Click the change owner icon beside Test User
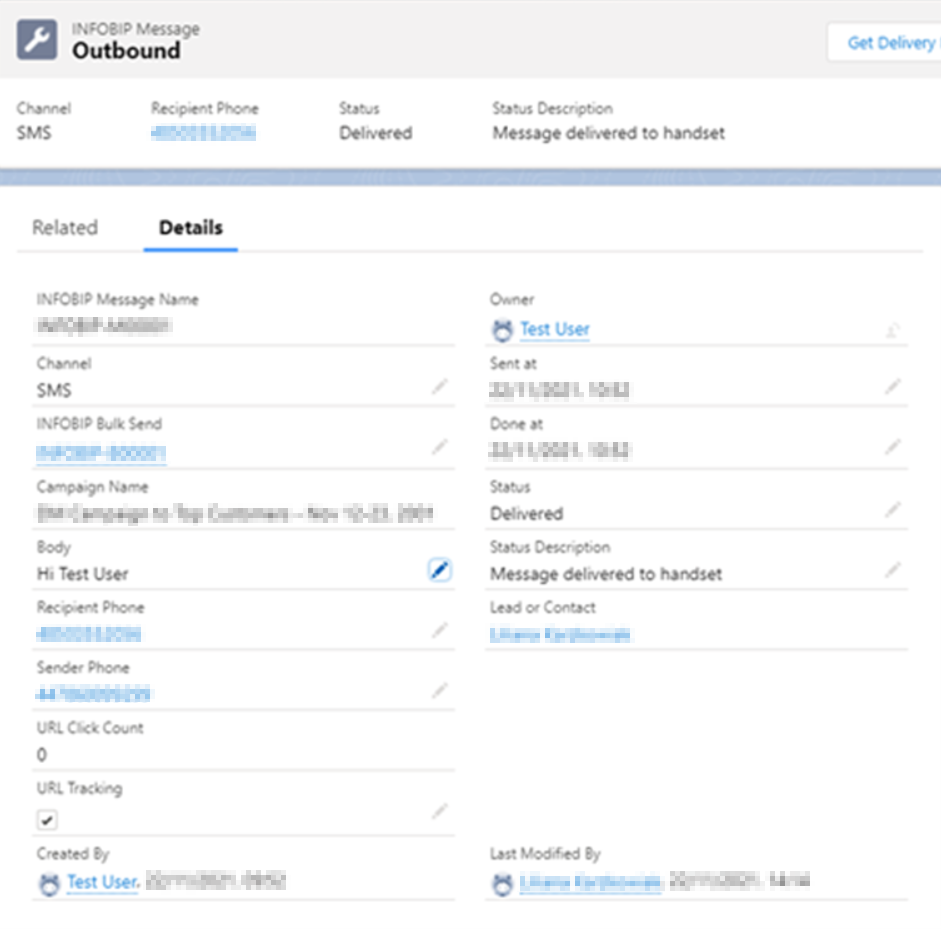This screenshot has height=929, width=941. coord(892,329)
